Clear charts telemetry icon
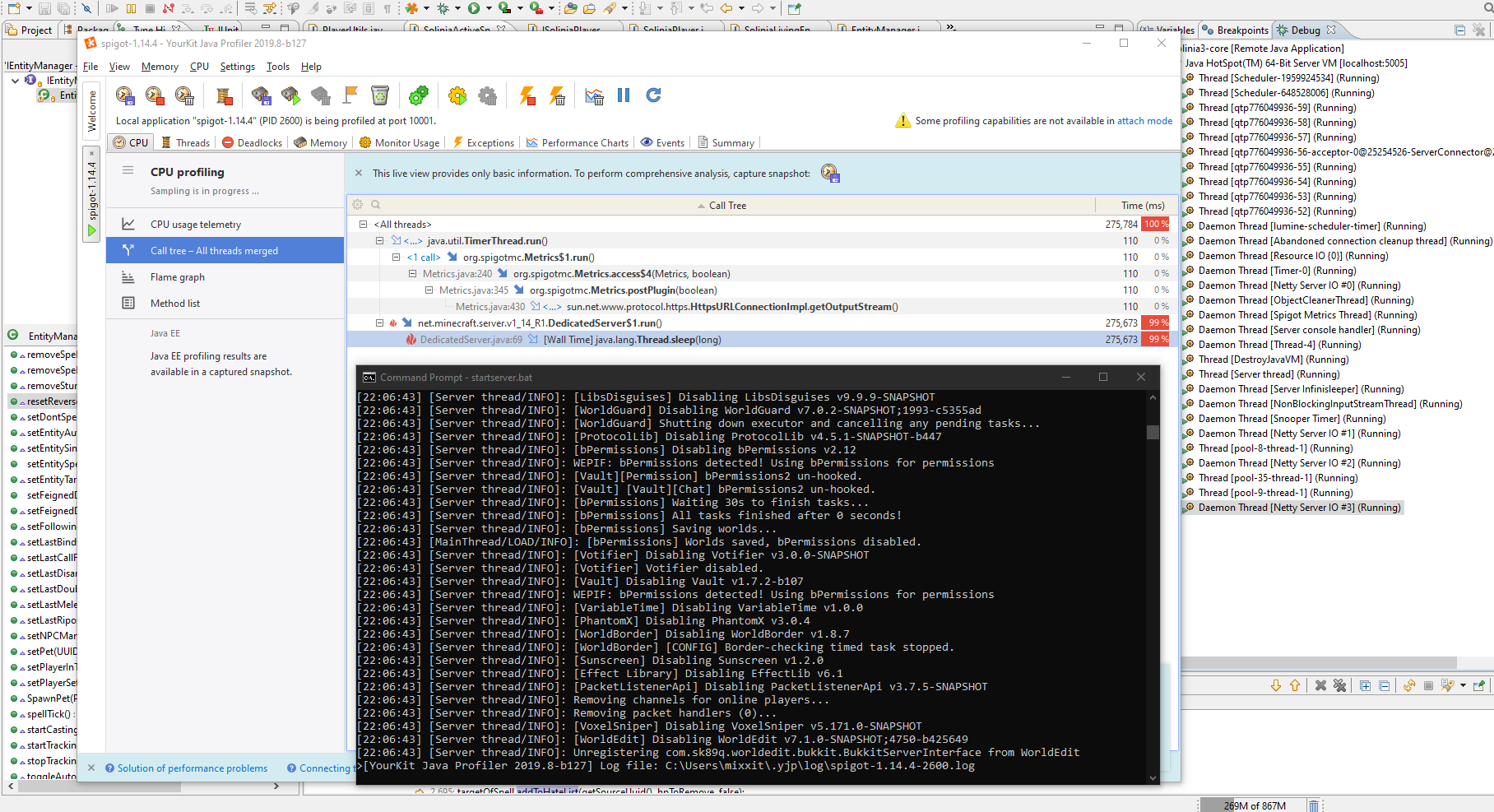Viewport: 1494px width, 812px height. [x=594, y=95]
